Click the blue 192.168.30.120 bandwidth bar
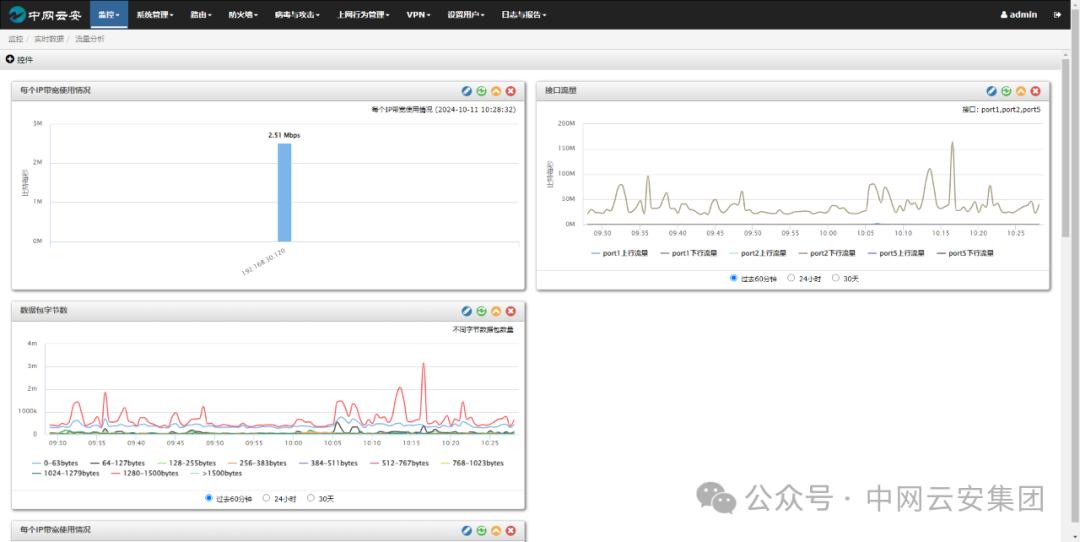1080x542 pixels. (x=284, y=192)
